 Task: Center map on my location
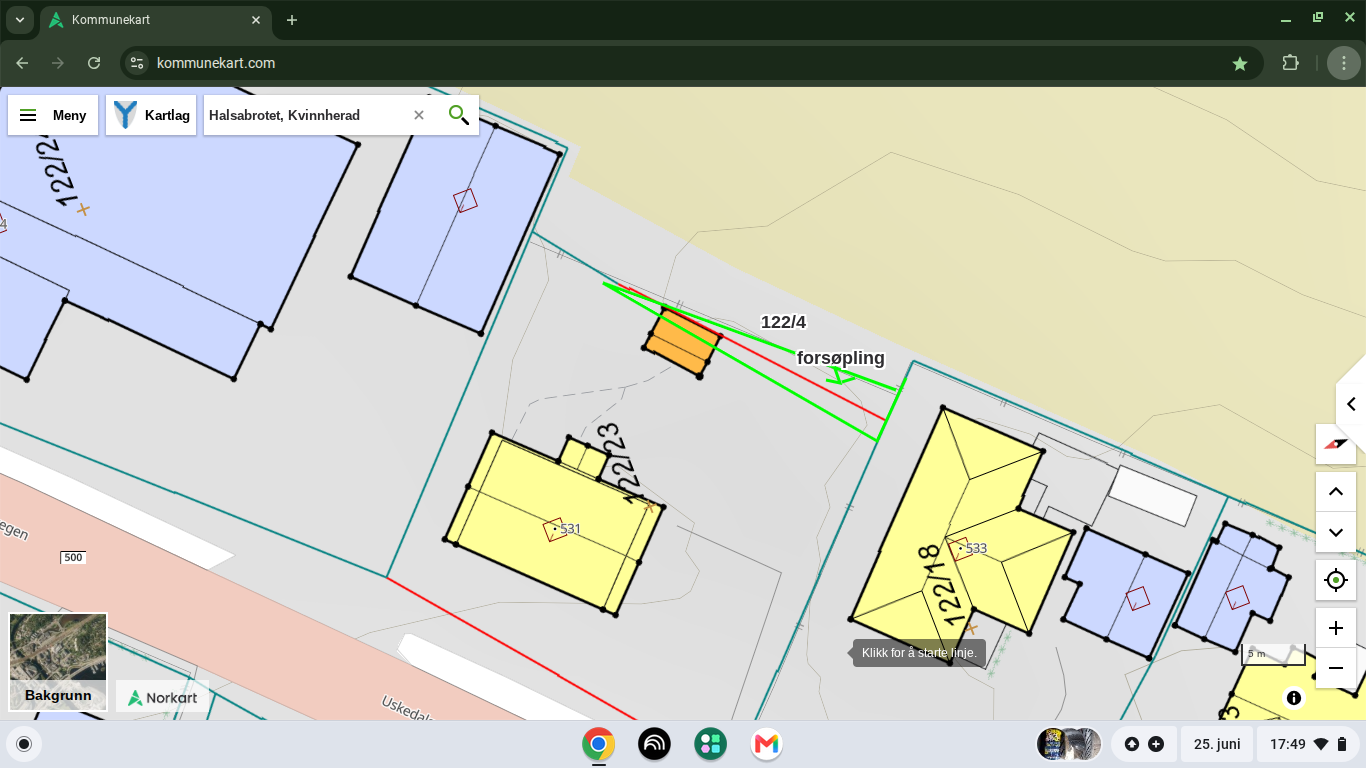pos(1336,580)
